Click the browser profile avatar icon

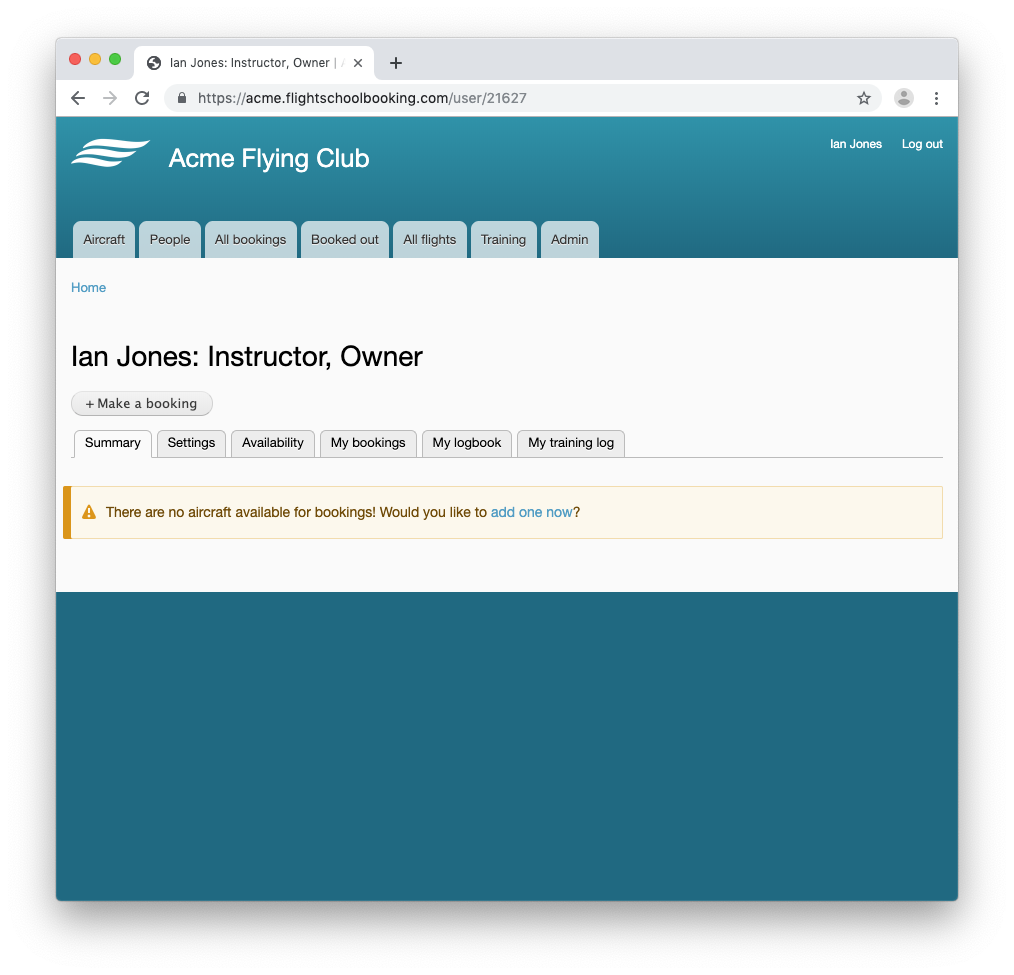[903, 98]
